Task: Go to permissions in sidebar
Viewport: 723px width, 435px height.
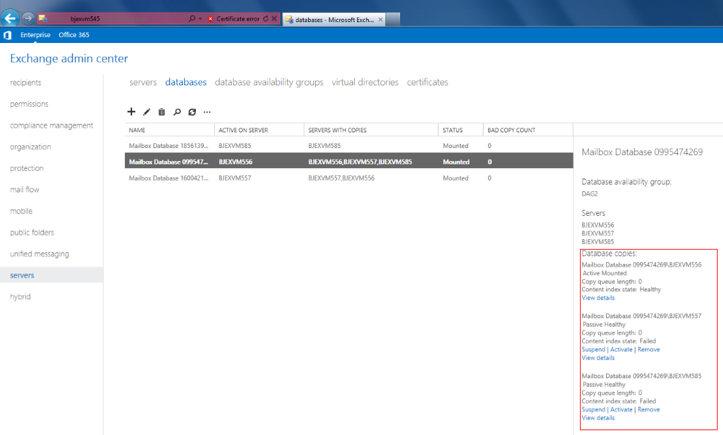Action: pos(29,104)
